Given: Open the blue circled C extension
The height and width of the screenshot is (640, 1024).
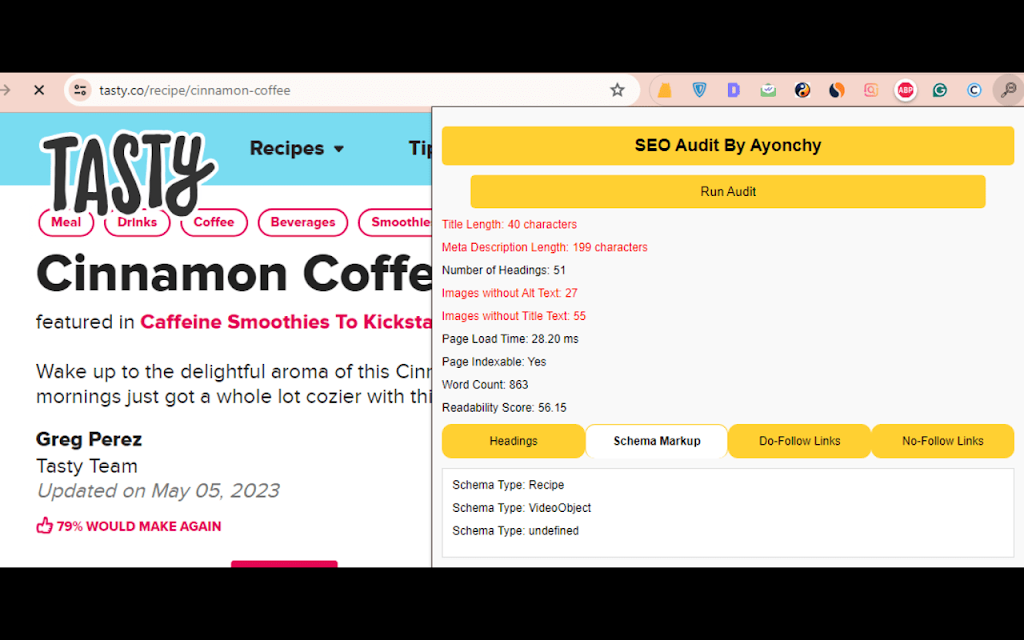Looking at the screenshot, I should pyautogui.click(x=974, y=90).
